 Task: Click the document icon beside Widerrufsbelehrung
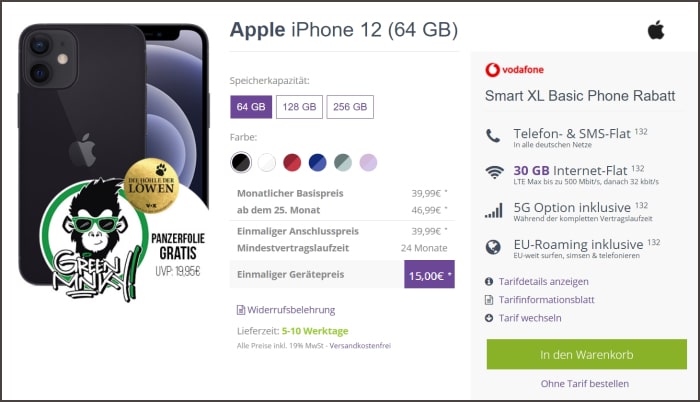[x=241, y=310]
